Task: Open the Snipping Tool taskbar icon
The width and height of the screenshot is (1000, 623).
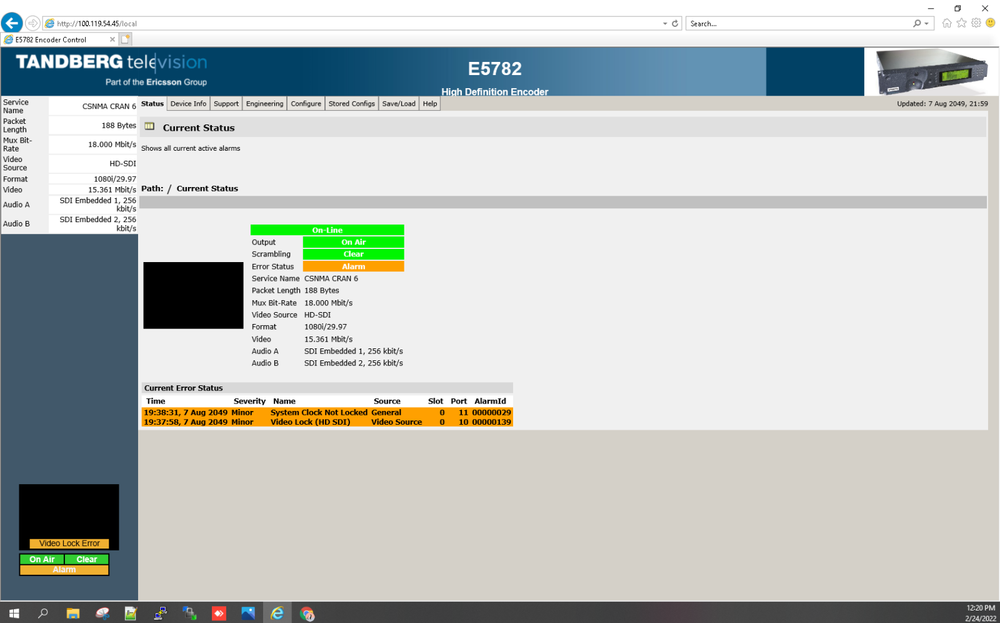Action: coord(102,613)
